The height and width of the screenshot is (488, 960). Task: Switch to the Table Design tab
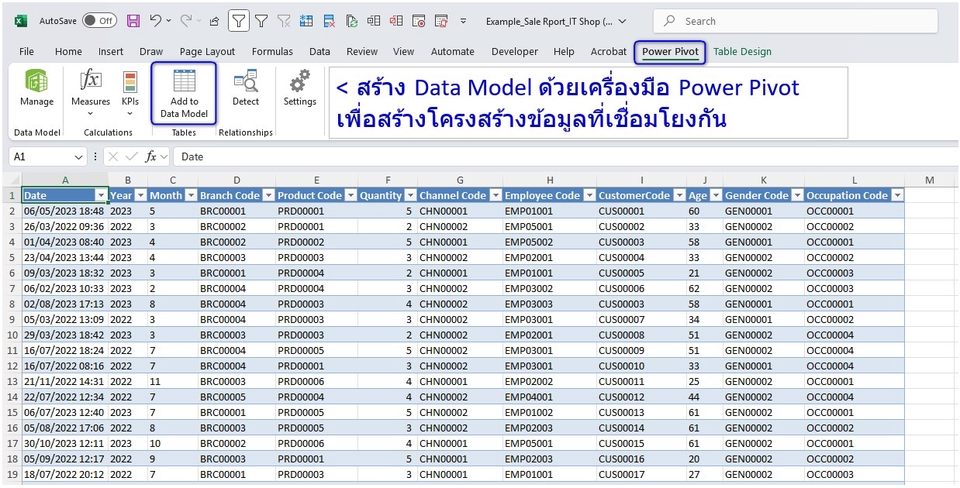coord(742,52)
